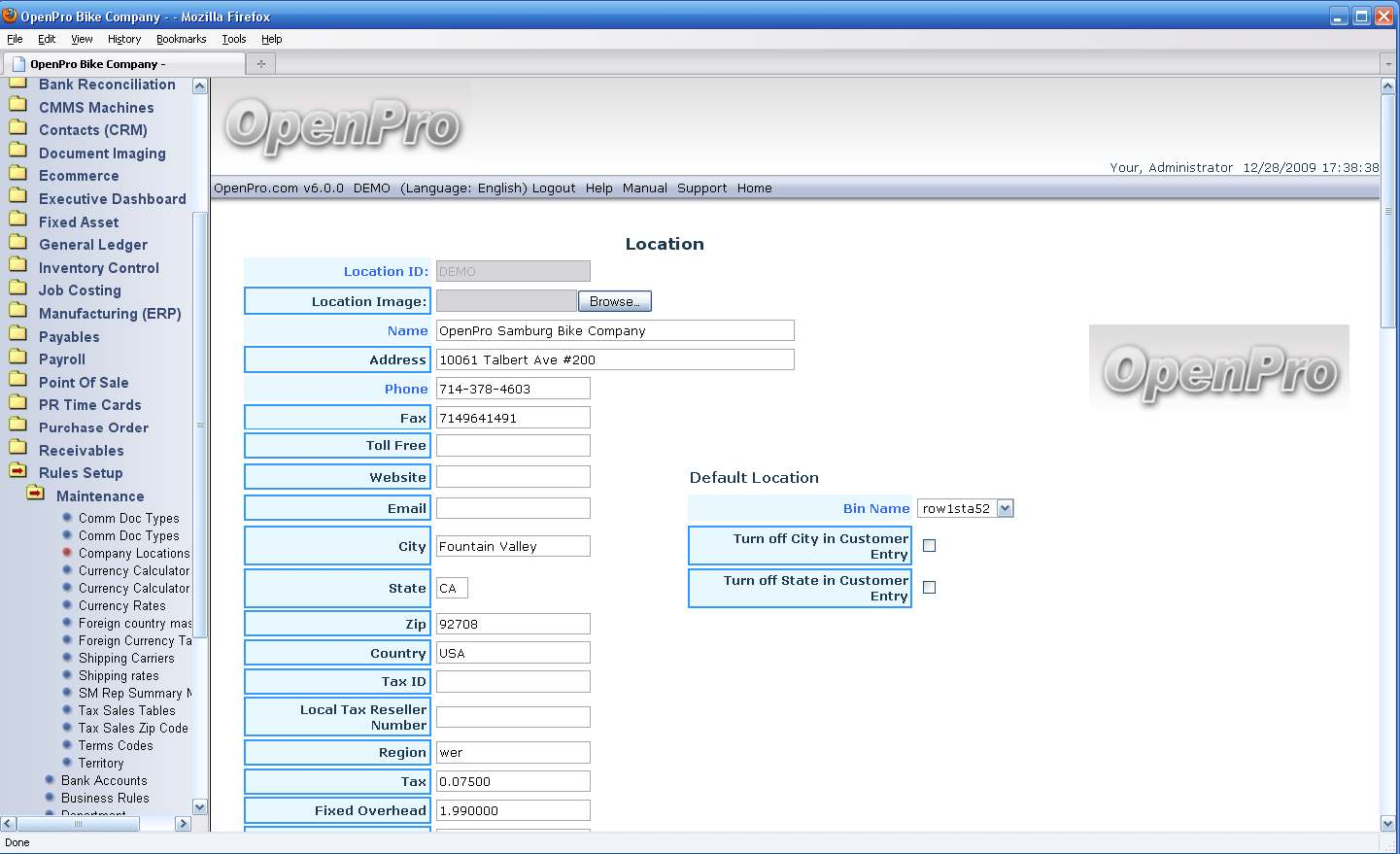Click the Logout link

pos(554,188)
